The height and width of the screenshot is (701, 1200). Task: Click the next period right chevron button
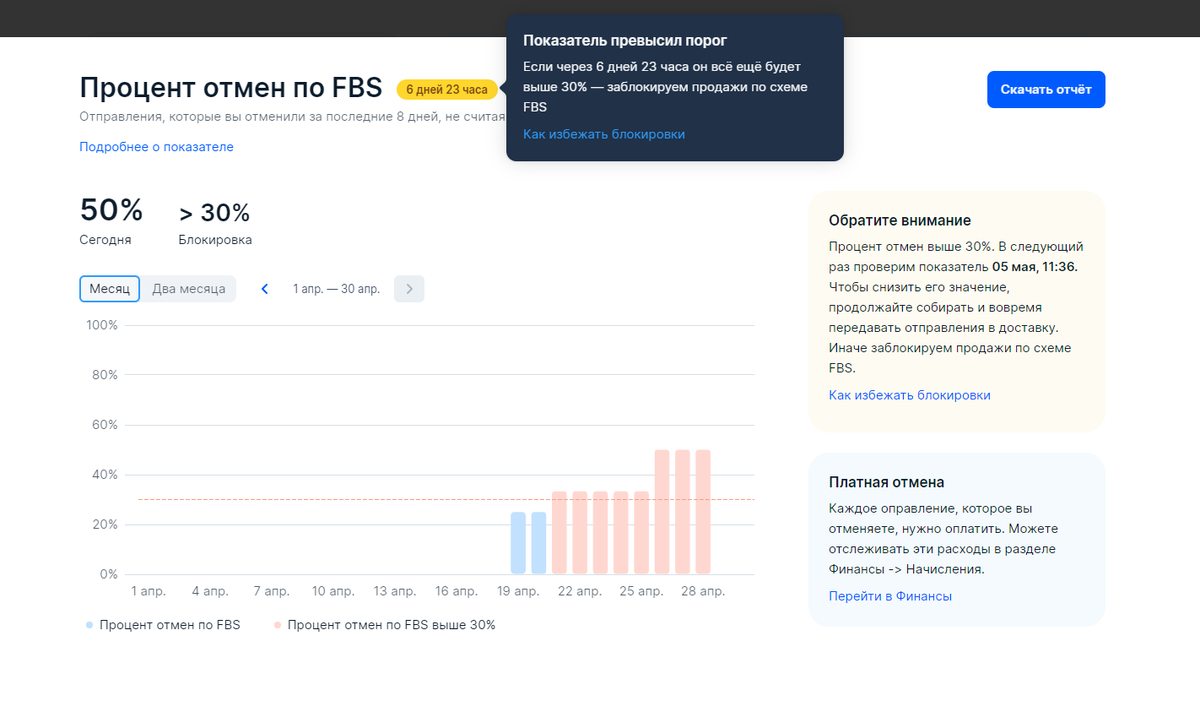click(x=409, y=289)
